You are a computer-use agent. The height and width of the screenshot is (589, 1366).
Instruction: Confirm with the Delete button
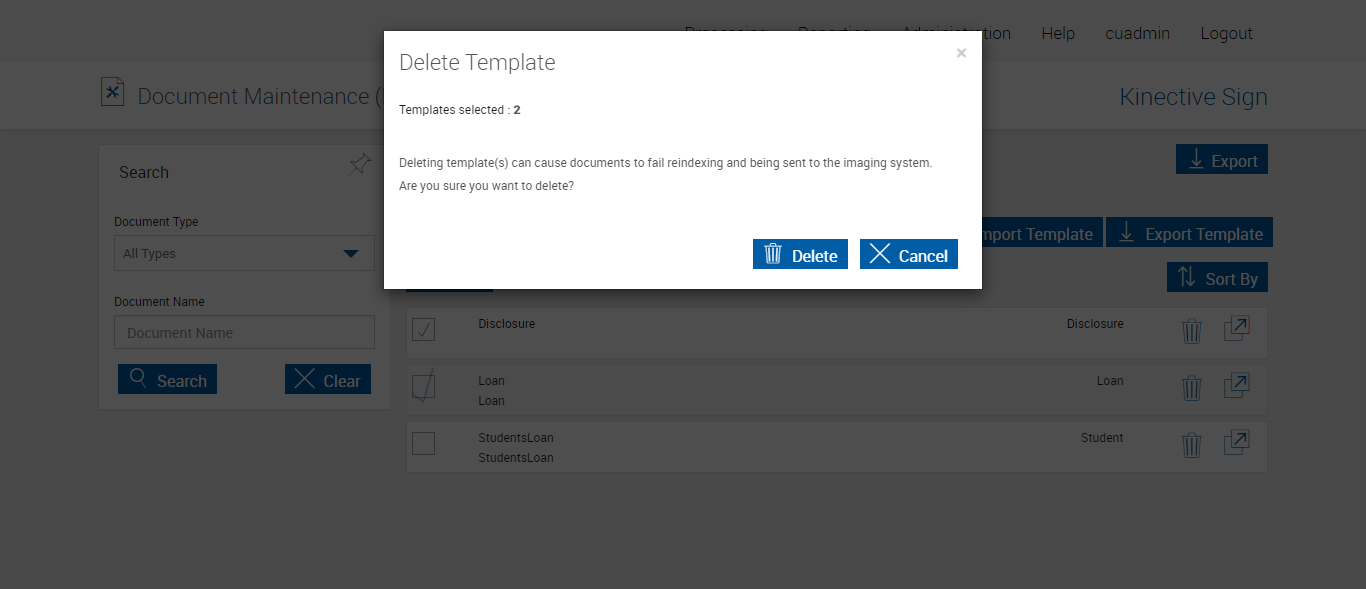tap(800, 255)
